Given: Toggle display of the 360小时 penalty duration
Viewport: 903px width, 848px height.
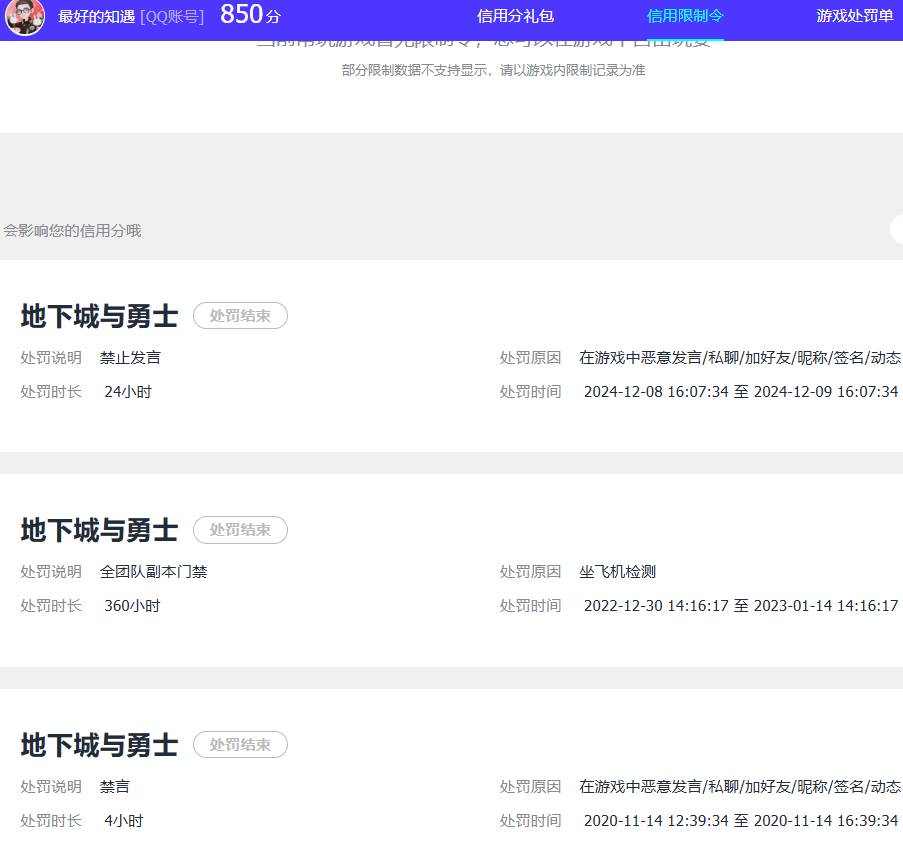Looking at the screenshot, I should 132,605.
